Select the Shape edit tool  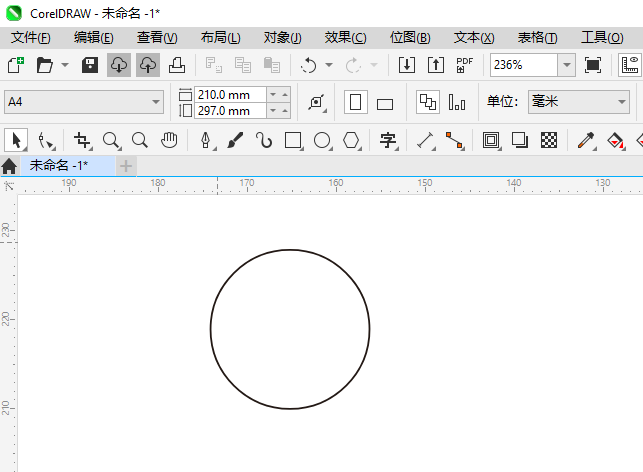pyautogui.click(x=46, y=141)
